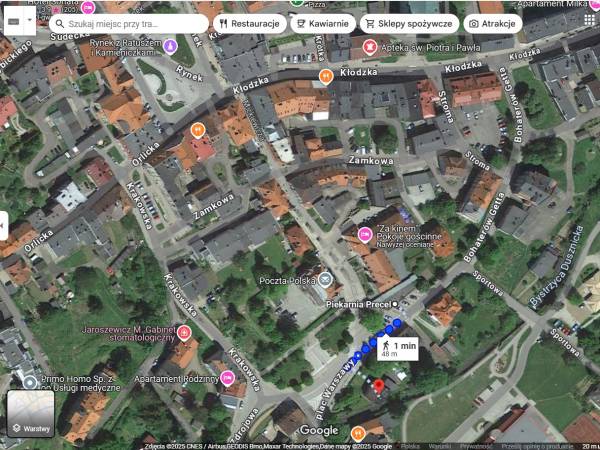Click the Apartament Rodzinny hotel pin
Viewport: 600px width, 450px height.
(x=228, y=377)
